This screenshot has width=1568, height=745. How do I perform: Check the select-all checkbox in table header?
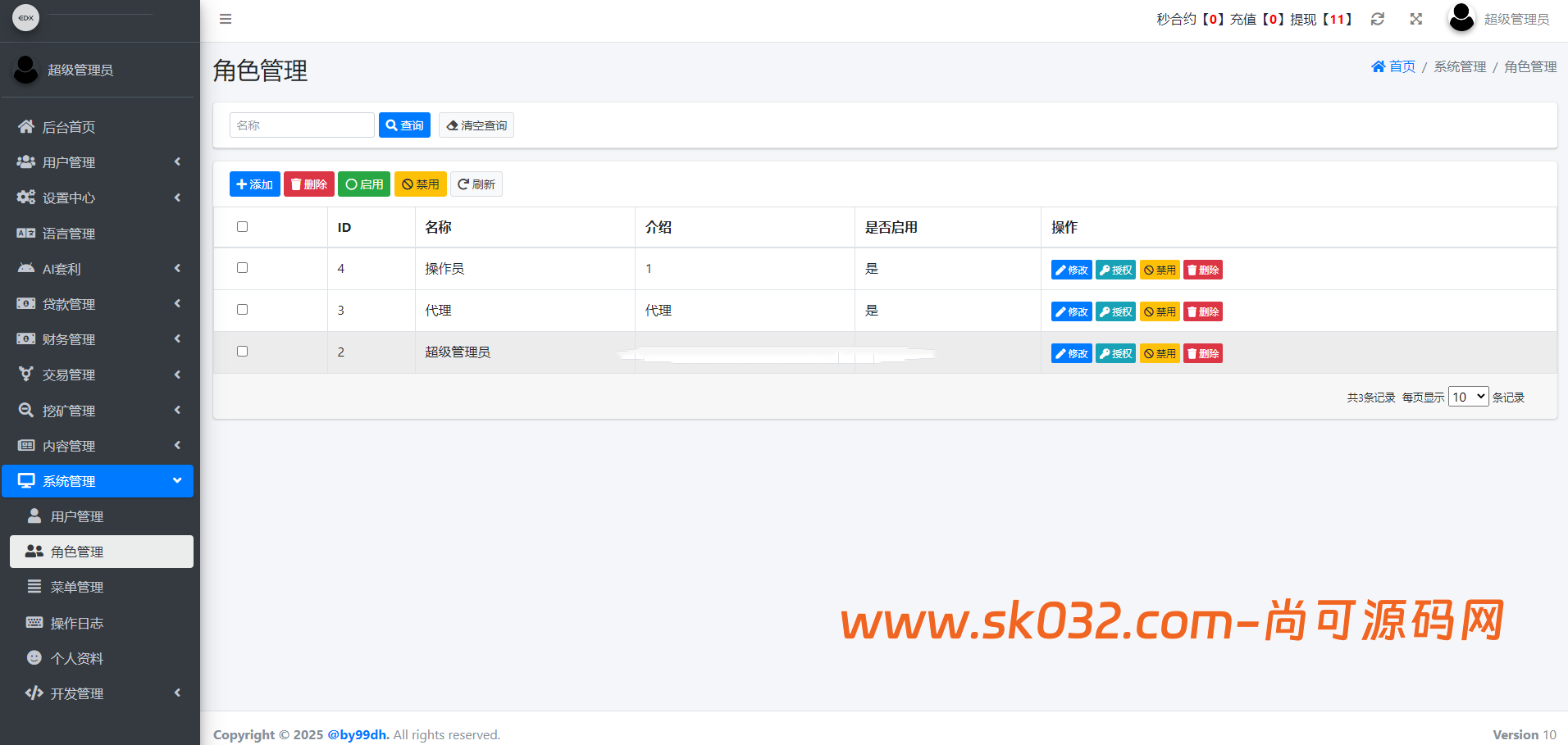click(x=242, y=227)
